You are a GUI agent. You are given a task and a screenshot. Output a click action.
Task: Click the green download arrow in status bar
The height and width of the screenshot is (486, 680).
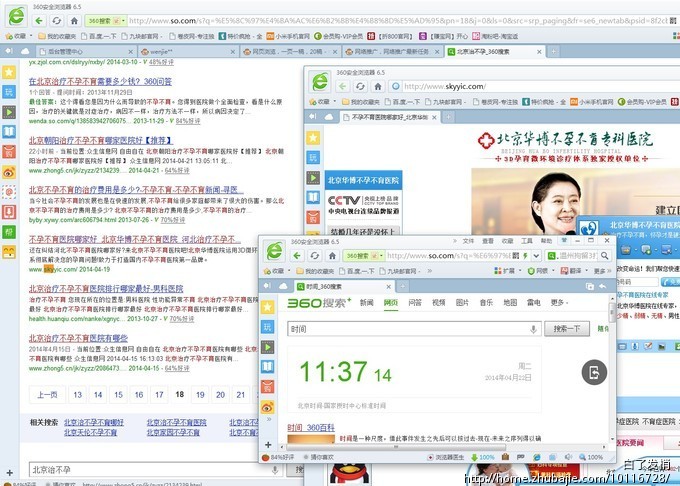click(x=474, y=457)
